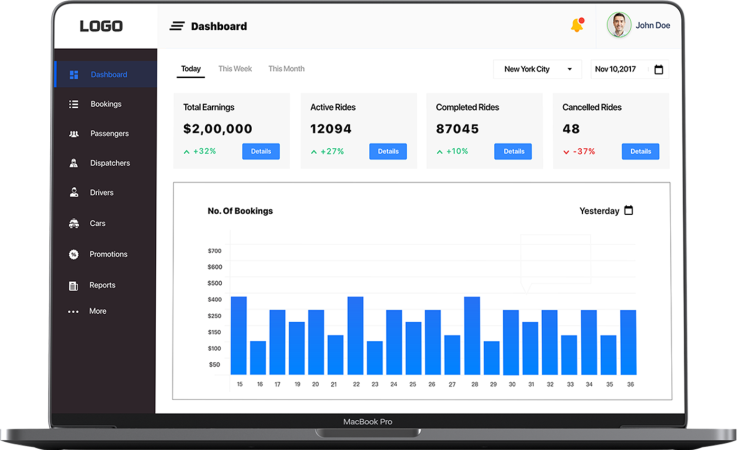Toggle the hamburger menu icon beside Dashboard
This screenshot has width=737, height=450.
pyautogui.click(x=177, y=26)
